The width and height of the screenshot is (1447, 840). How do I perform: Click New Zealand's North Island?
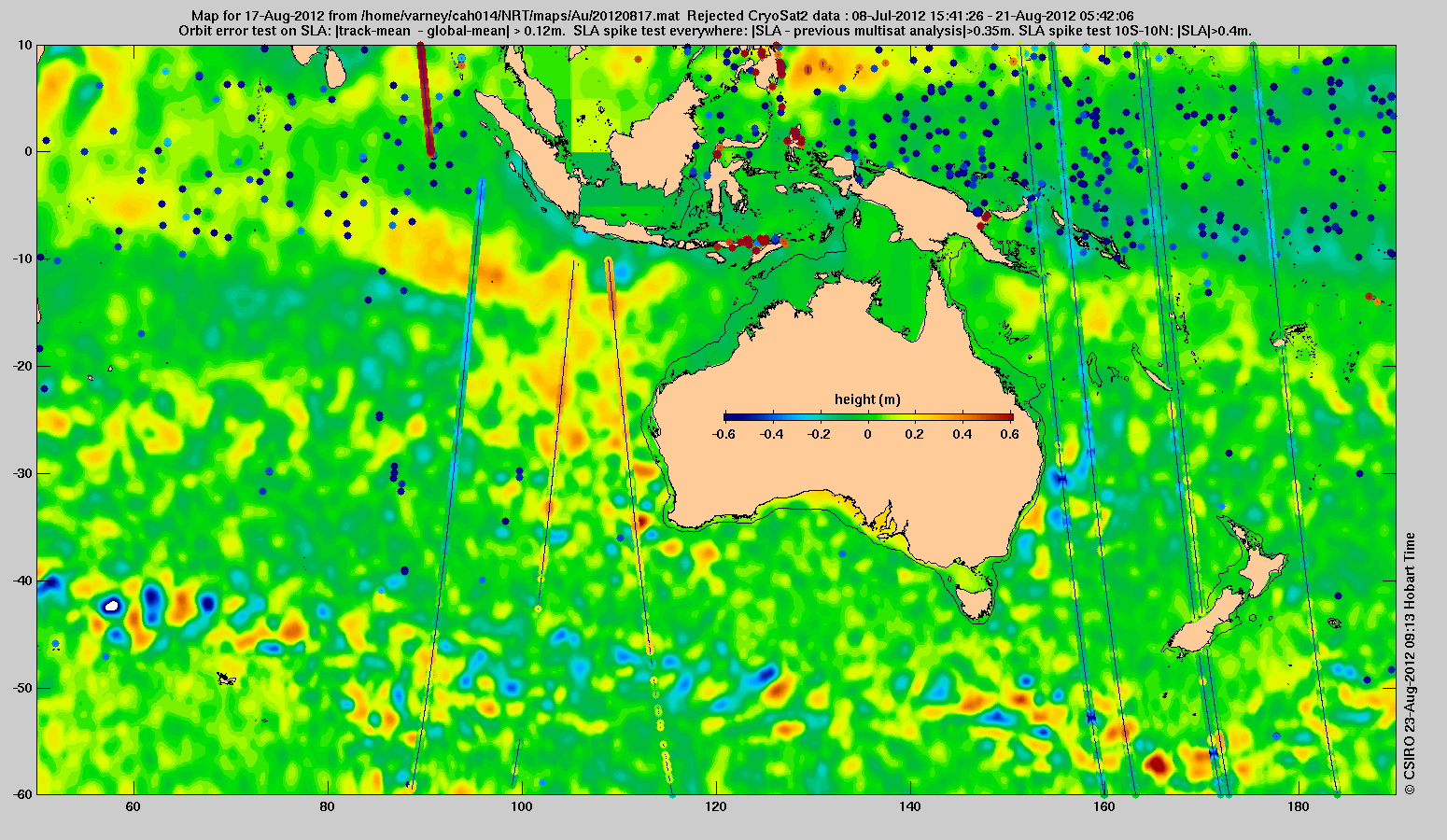tap(1262, 562)
